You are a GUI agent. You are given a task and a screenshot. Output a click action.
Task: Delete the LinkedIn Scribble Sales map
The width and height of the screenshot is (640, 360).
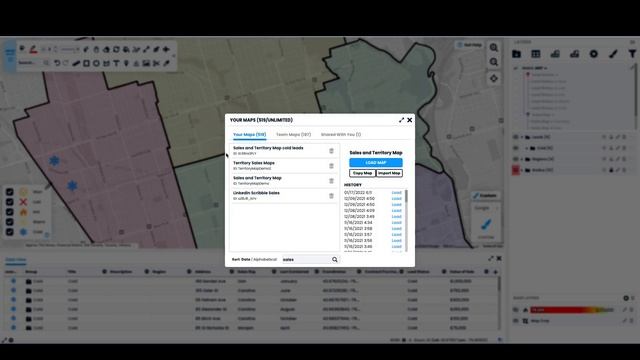coord(331,196)
